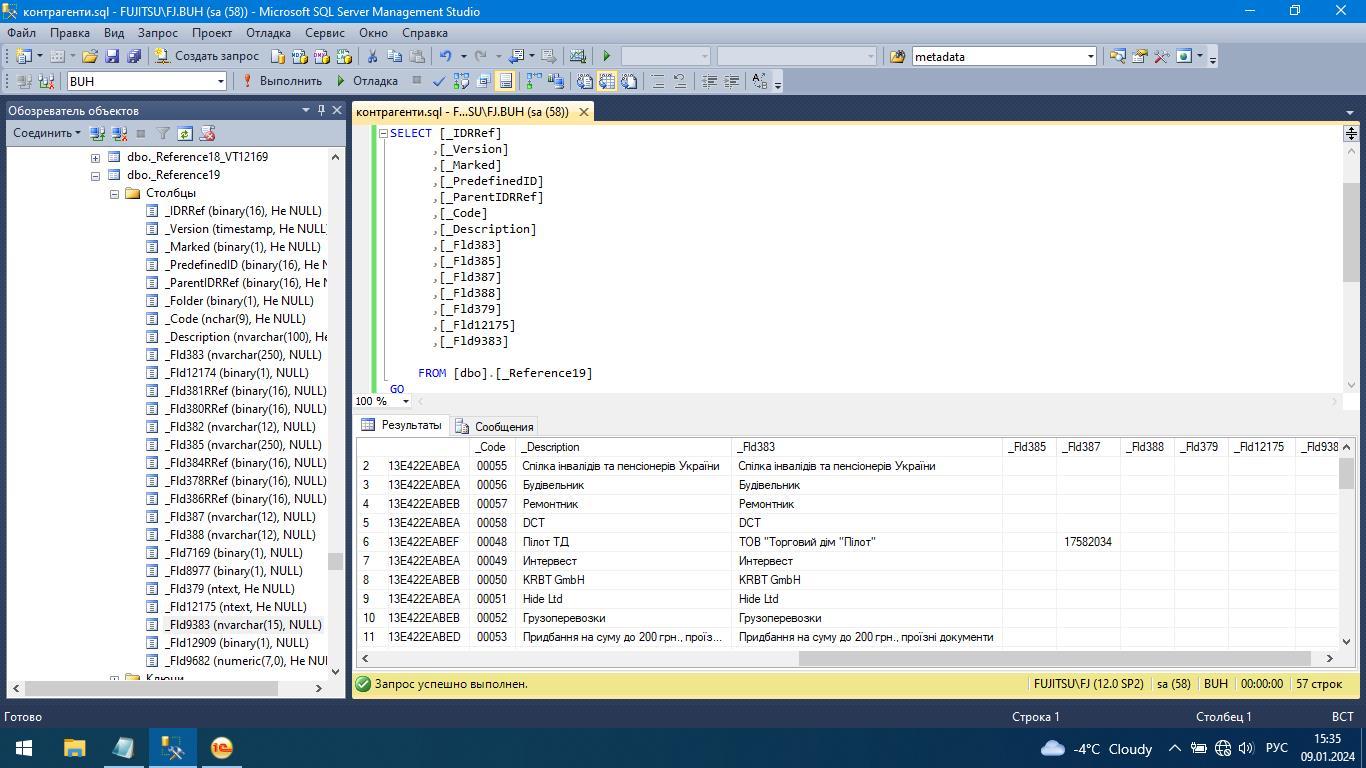Viewport: 1366px width, 768px height.
Task: Pin the Object Explorer panel
Action: coord(321,110)
